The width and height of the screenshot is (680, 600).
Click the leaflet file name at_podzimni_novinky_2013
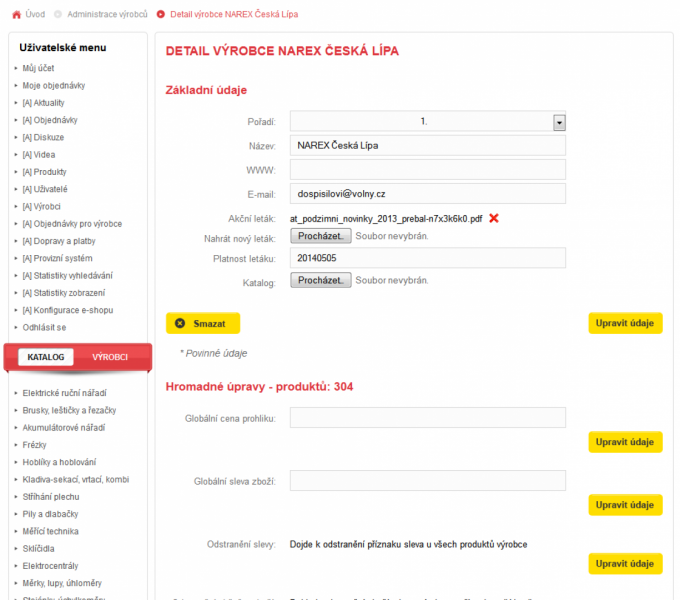386,219
